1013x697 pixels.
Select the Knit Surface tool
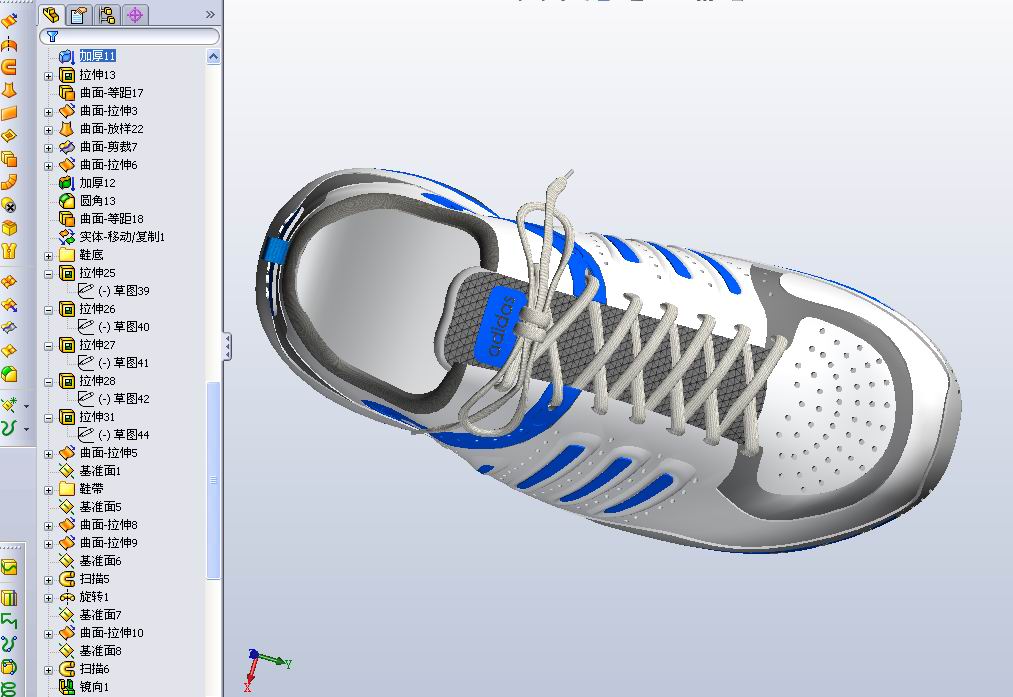click(x=9, y=251)
